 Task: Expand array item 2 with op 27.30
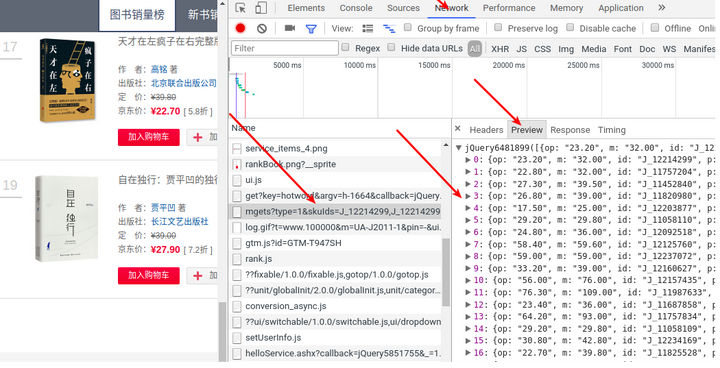(x=468, y=184)
